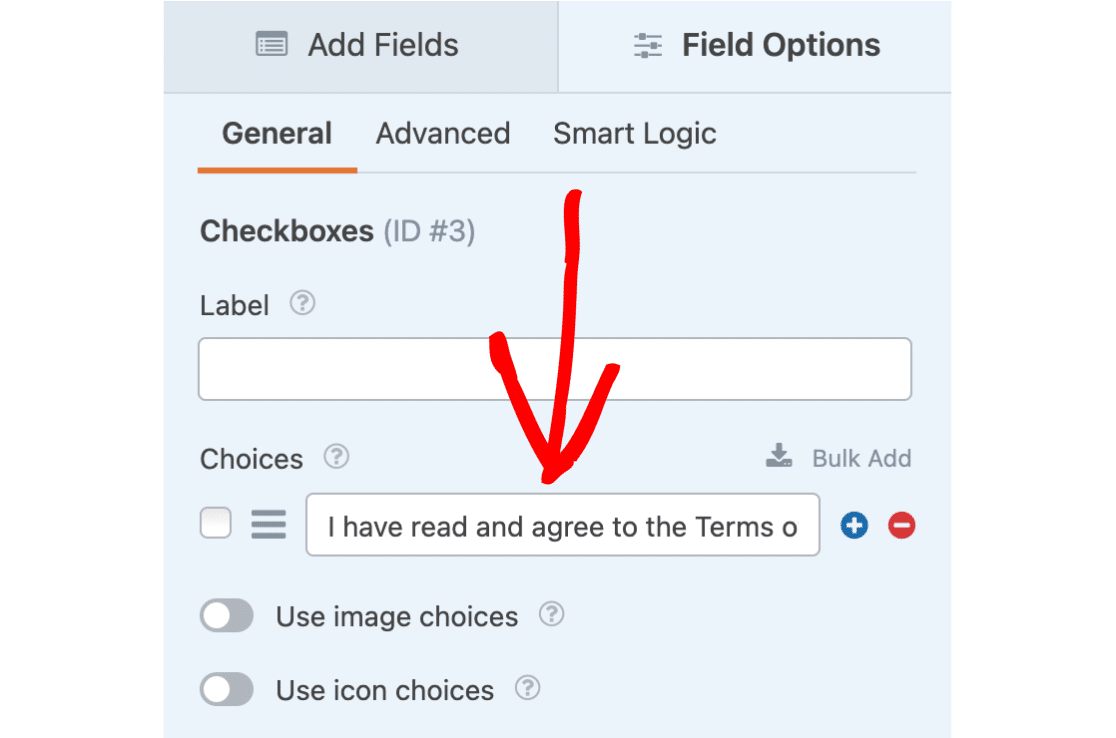Click the Choices help question mark icon
1116x738 pixels.
[336, 457]
